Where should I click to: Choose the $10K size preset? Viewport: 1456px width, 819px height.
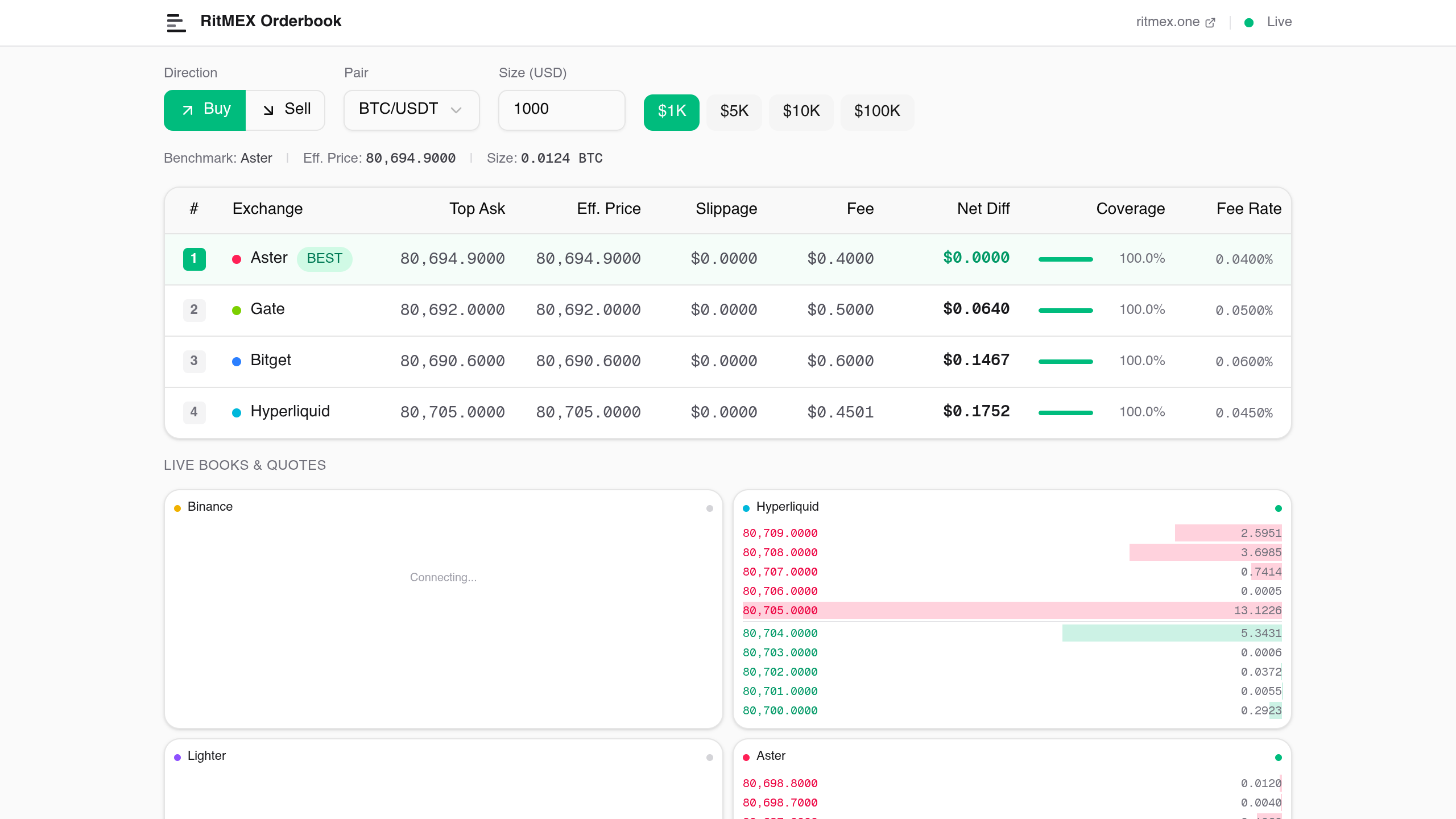pos(801,112)
